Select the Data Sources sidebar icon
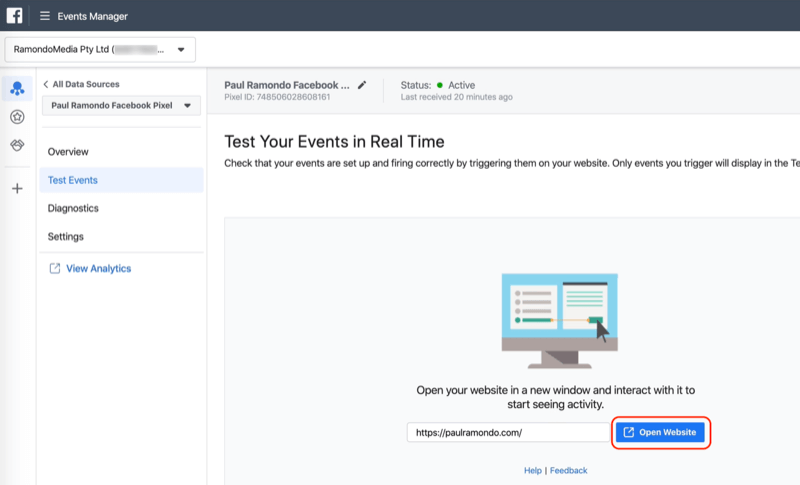Image resolution: width=800 pixels, height=485 pixels. 17,89
